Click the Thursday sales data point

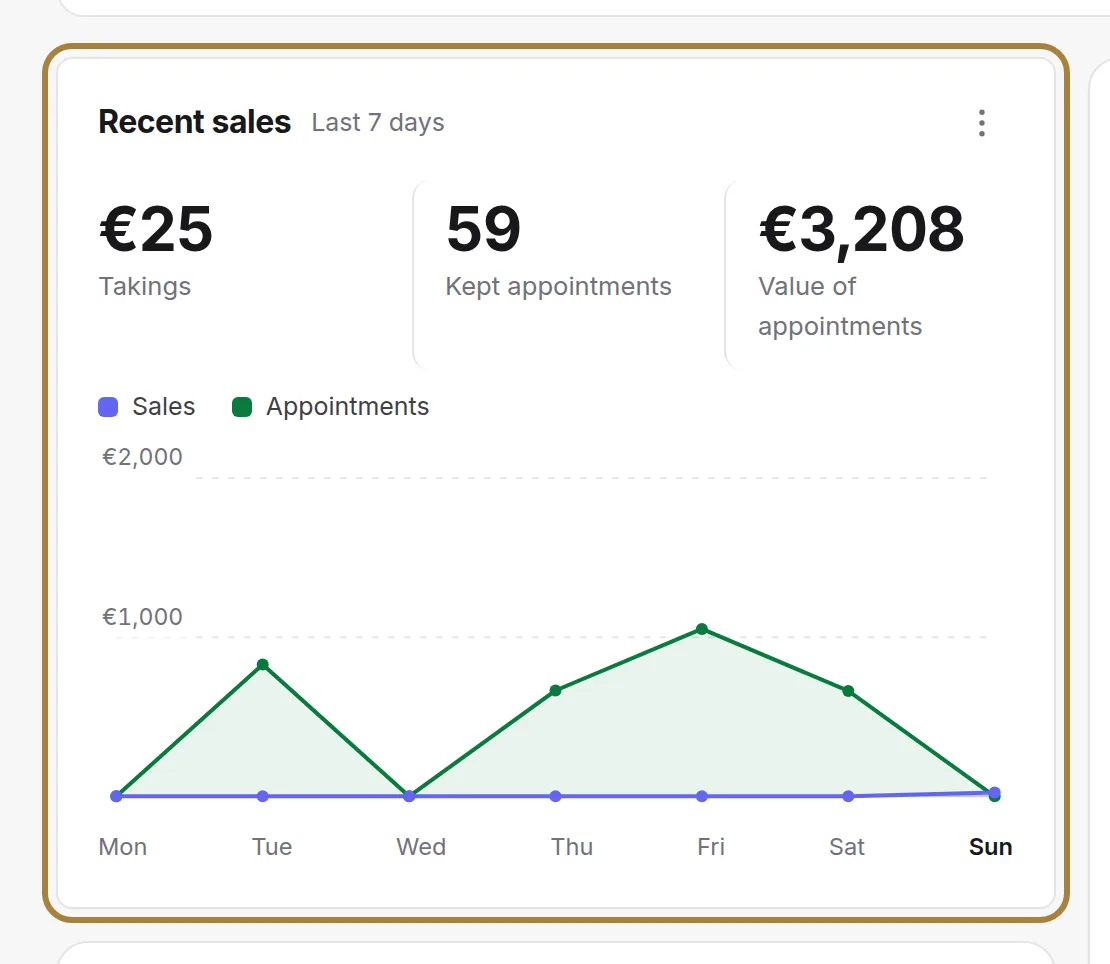[556, 796]
